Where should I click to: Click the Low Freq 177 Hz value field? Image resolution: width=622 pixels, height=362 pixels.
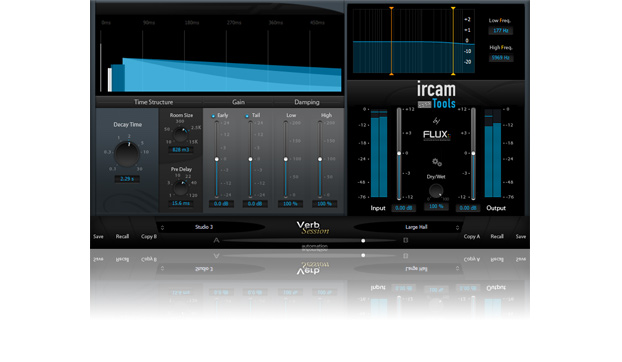(501, 31)
